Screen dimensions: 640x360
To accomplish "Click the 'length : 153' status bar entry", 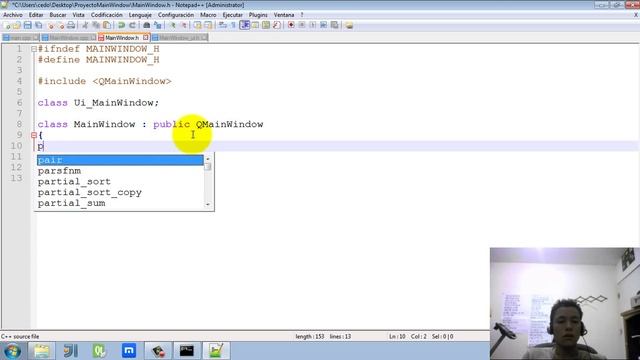I will (310, 337).
